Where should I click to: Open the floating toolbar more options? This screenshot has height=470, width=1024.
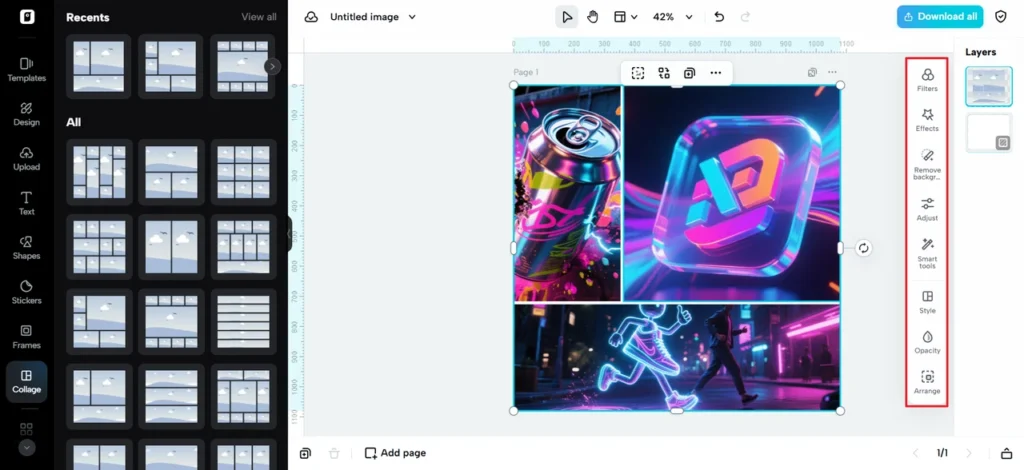pyautogui.click(x=716, y=73)
